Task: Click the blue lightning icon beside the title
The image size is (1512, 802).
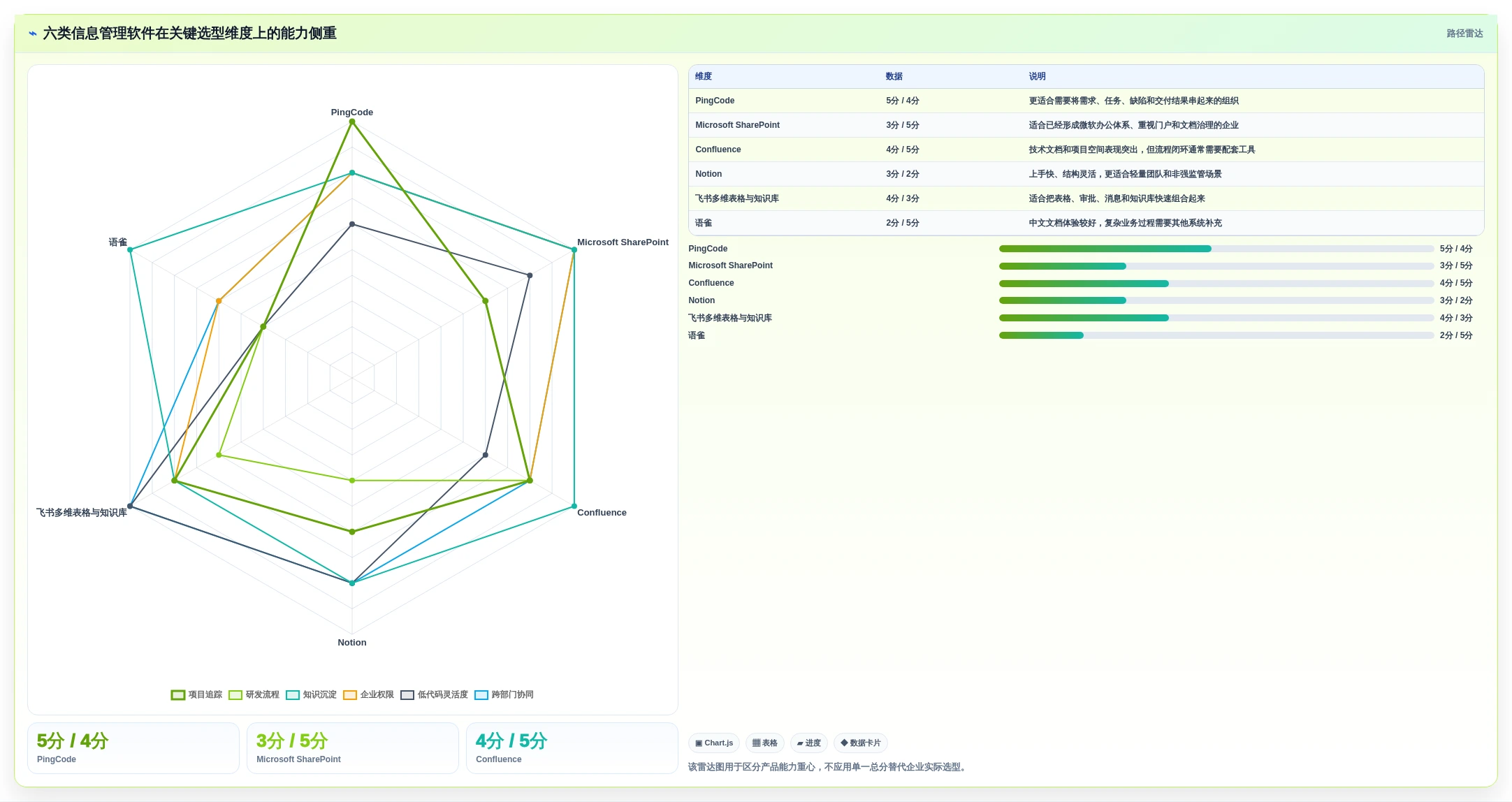Action: (33, 34)
